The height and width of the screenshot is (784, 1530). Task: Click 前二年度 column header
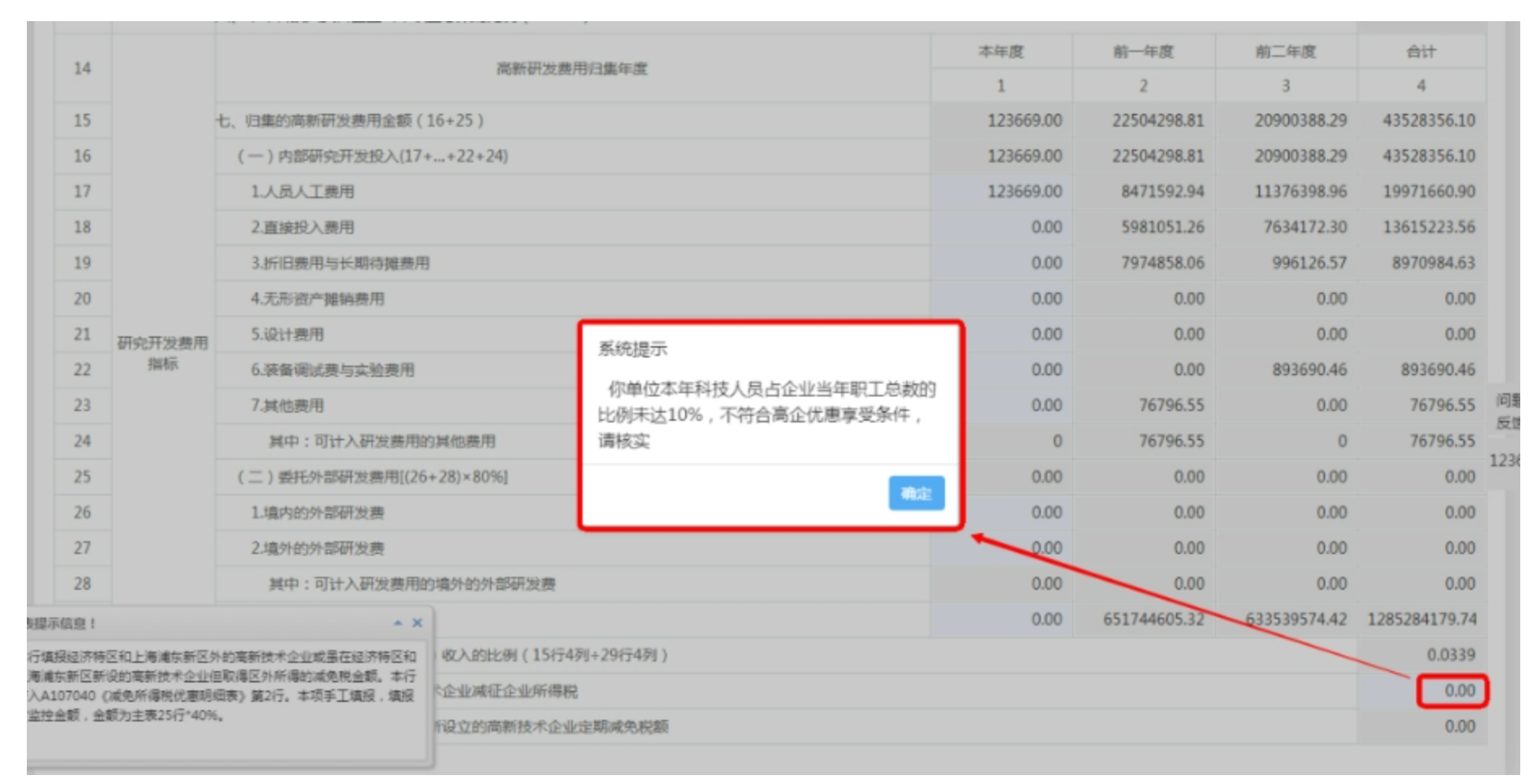[x=1285, y=52]
